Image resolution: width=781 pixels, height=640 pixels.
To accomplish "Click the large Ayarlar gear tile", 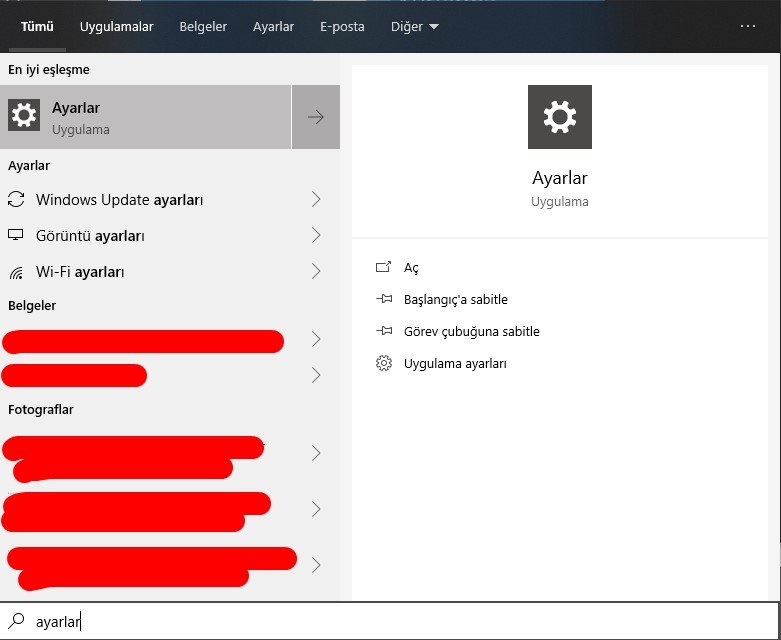I will [560, 117].
